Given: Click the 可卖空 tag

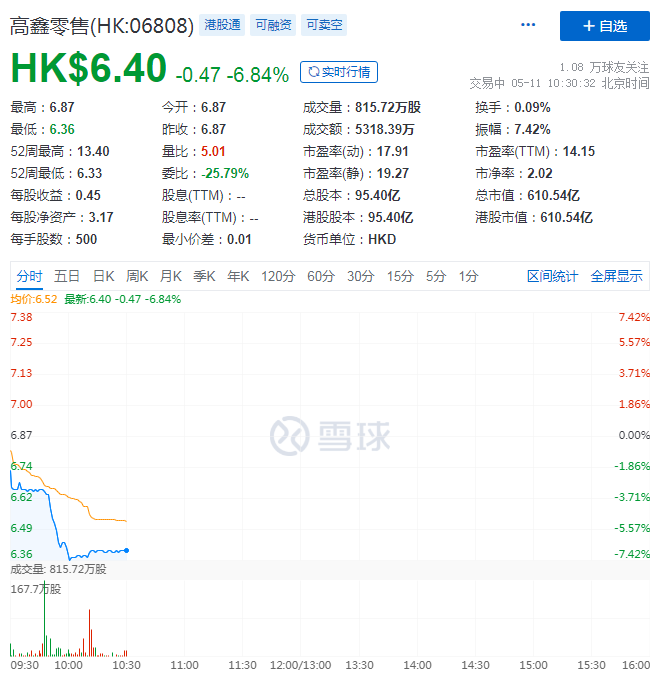Looking at the screenshot, I should [x=325, y=26].
